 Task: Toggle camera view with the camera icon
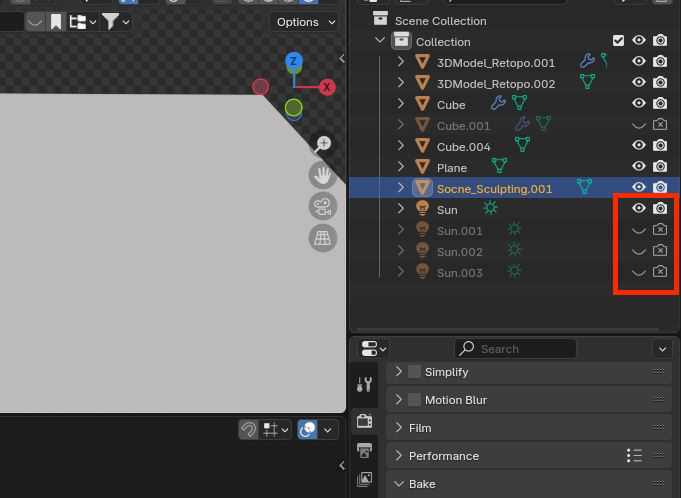pyautogui.click(x=323, y=206)
